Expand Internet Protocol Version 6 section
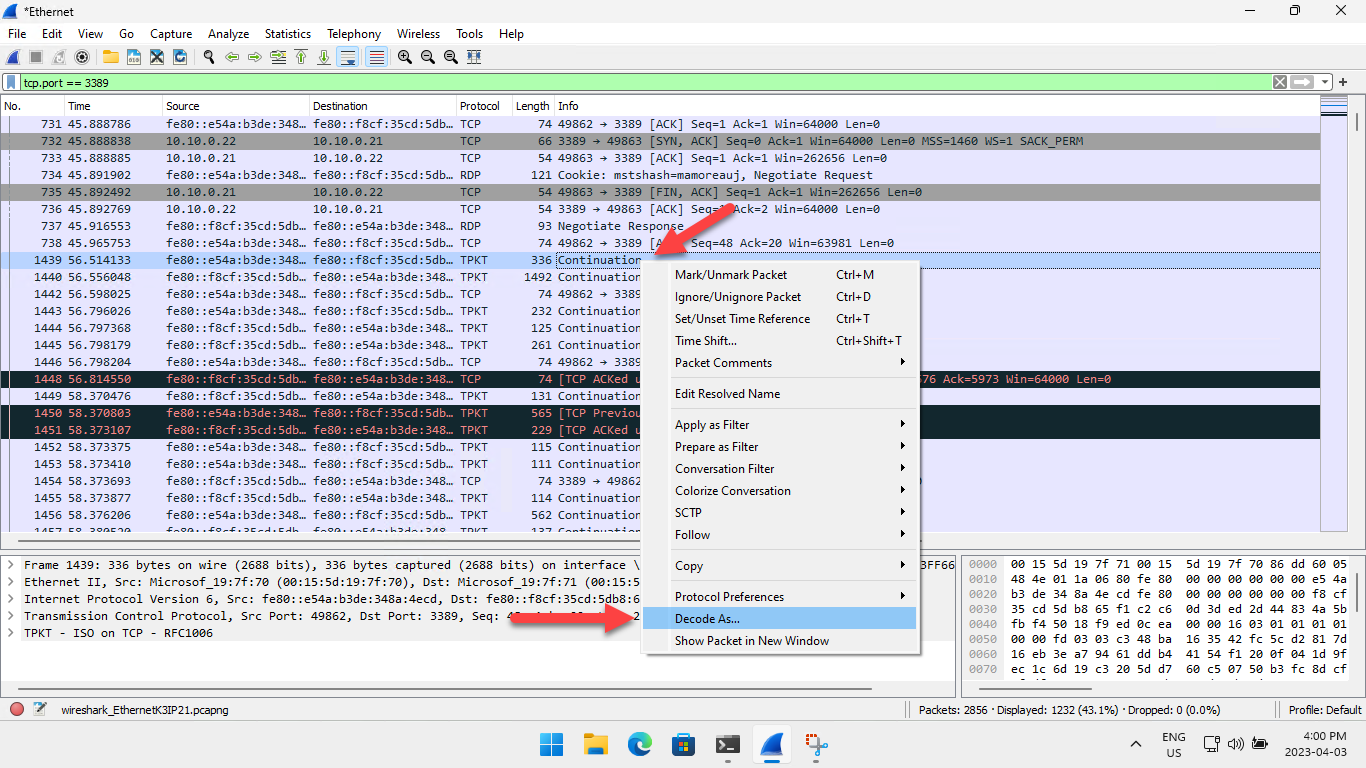Image resolution: width=1366 pixels, height=768 pixels. [11, 599]
